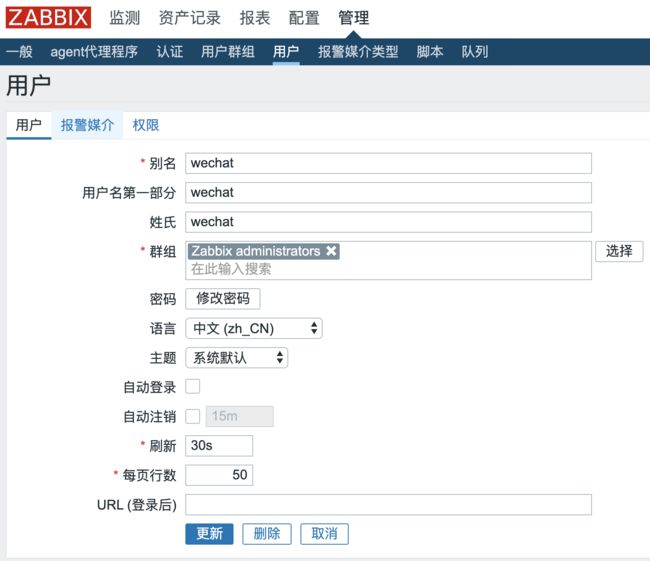Focus the 别名 input field
The width and height of the screenshot is (650, 561).
click(x=388, y=163)
